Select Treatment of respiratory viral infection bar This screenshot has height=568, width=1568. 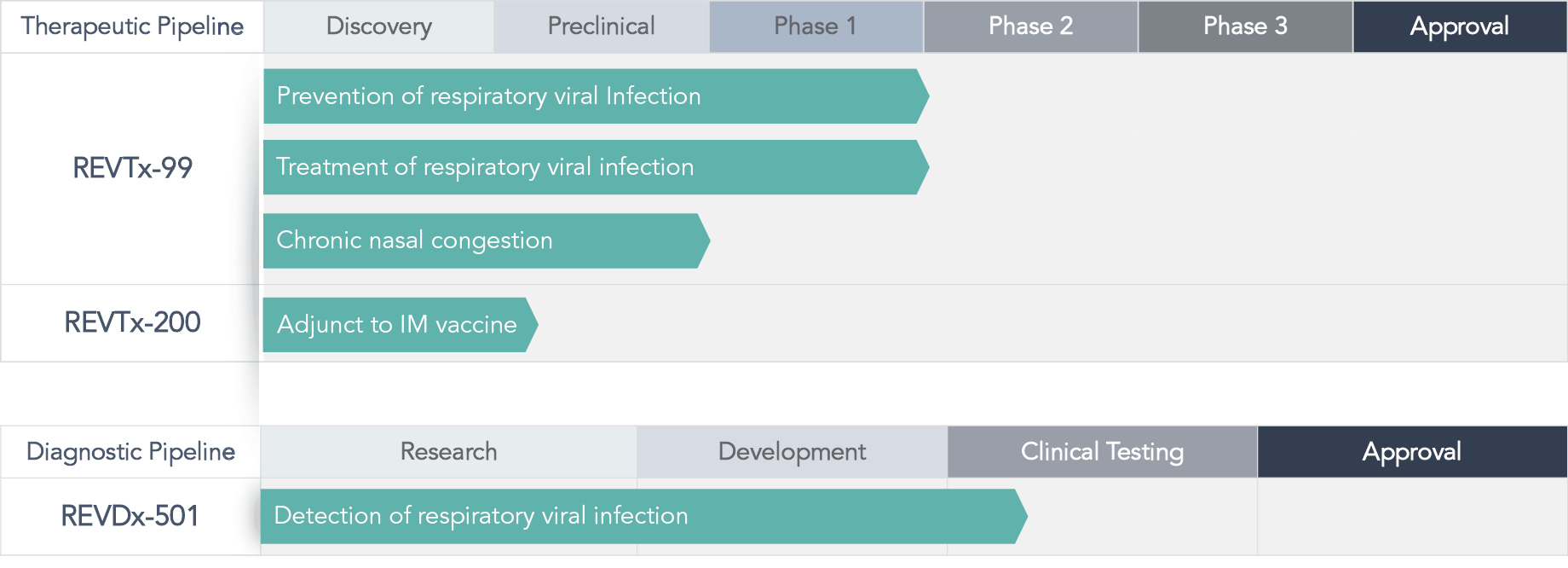[596, 167]
